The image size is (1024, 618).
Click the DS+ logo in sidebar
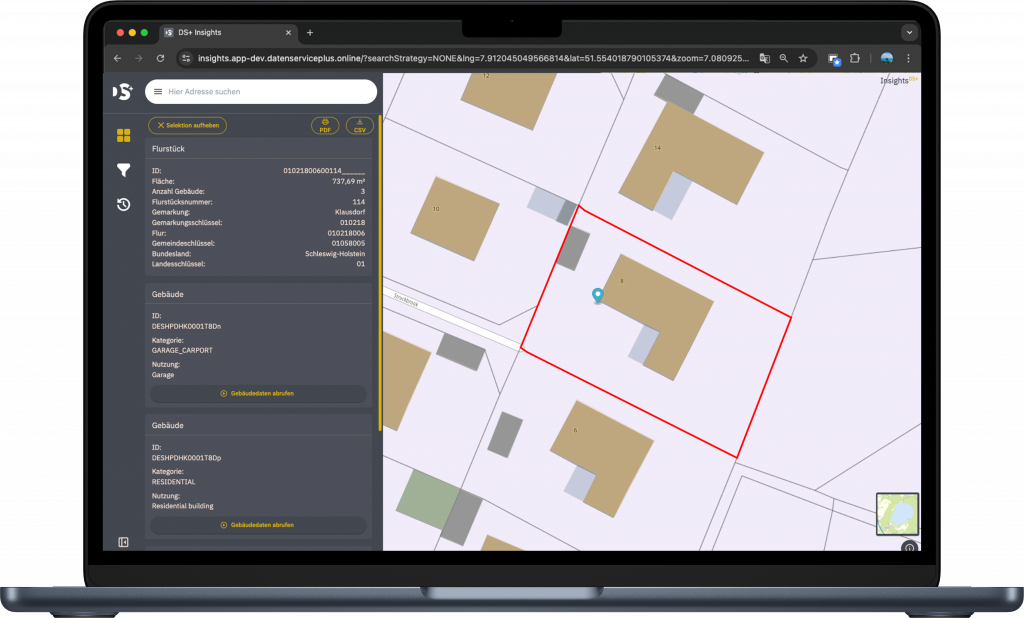coord(122,92)
